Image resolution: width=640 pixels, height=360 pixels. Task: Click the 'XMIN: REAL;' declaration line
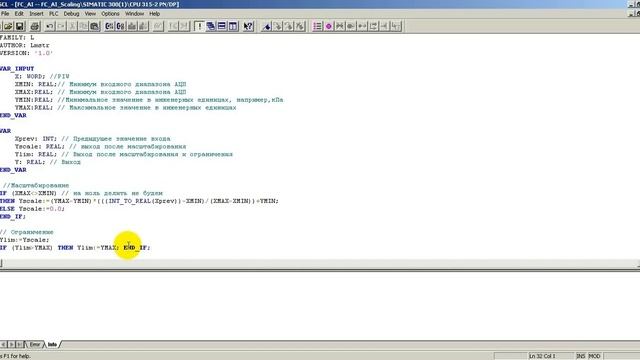[100, 84]
